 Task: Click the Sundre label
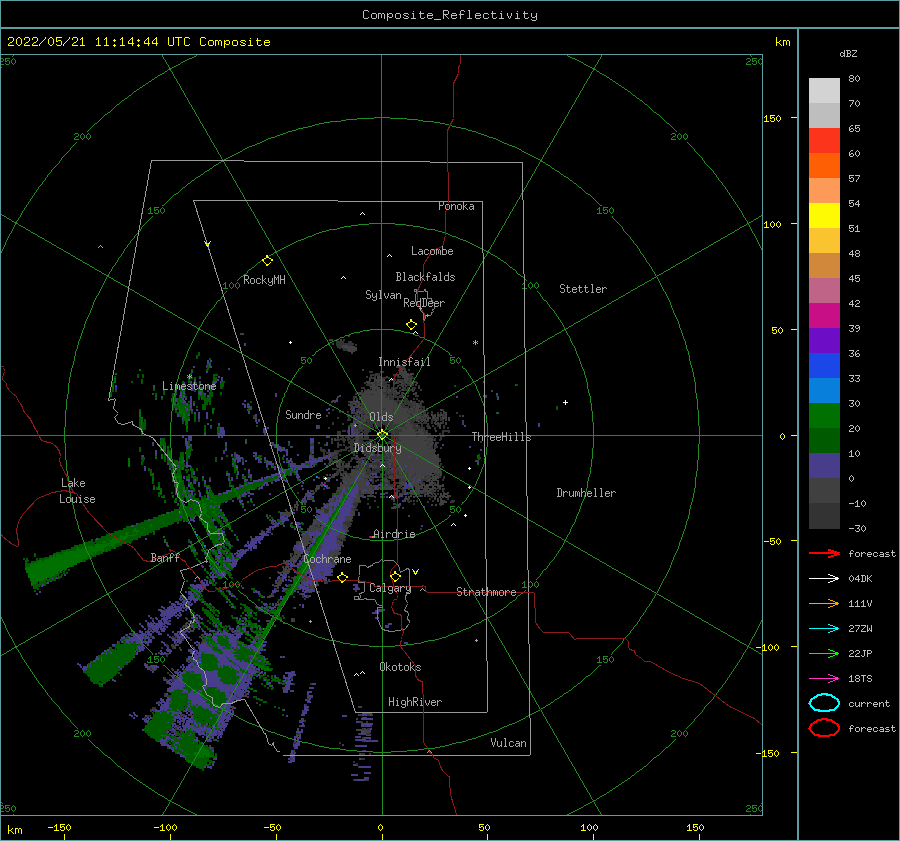point(303,414)
